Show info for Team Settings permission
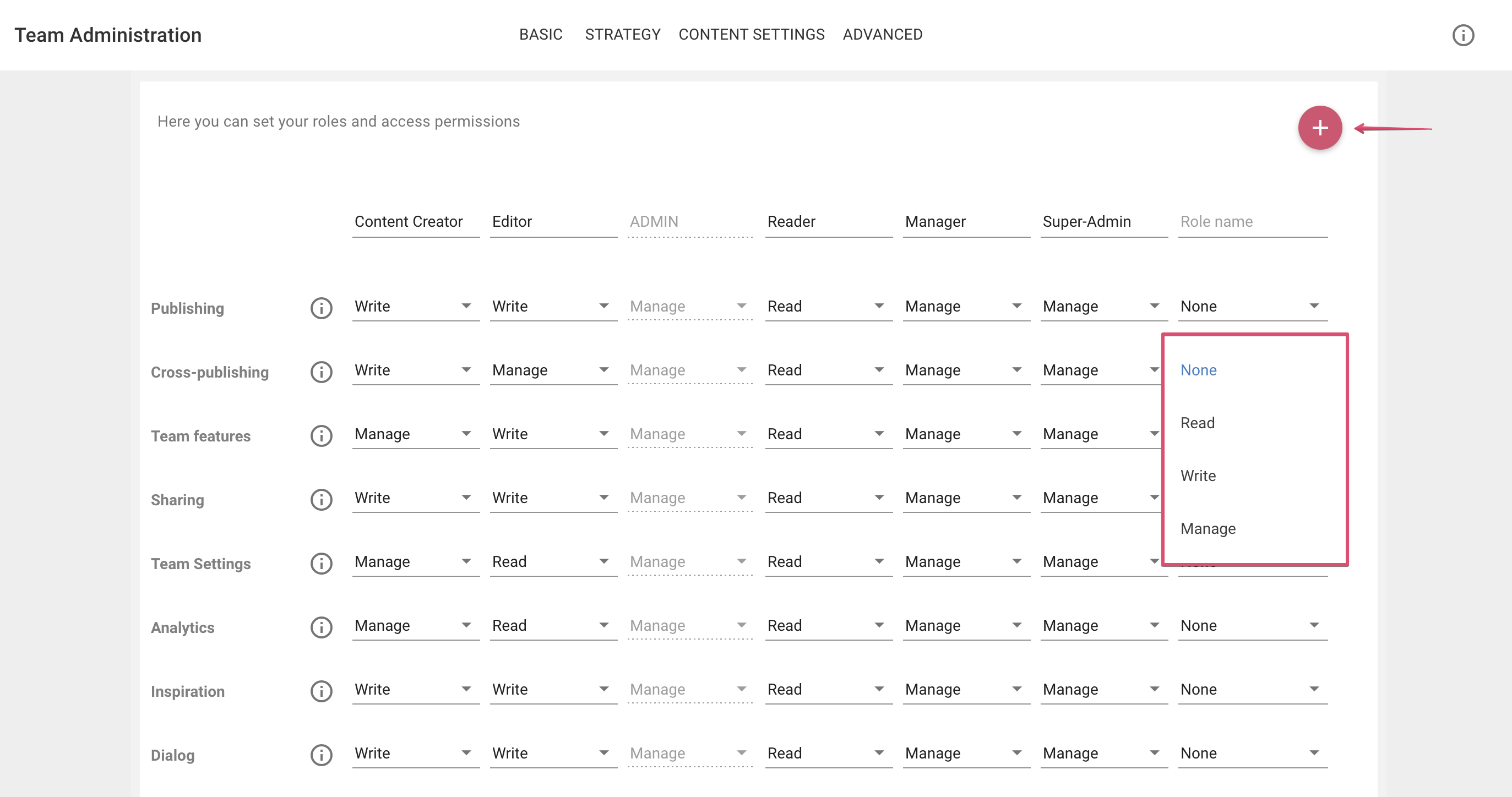The width and height of the screenshot is (1512, 797). click(x=321, y=564)
